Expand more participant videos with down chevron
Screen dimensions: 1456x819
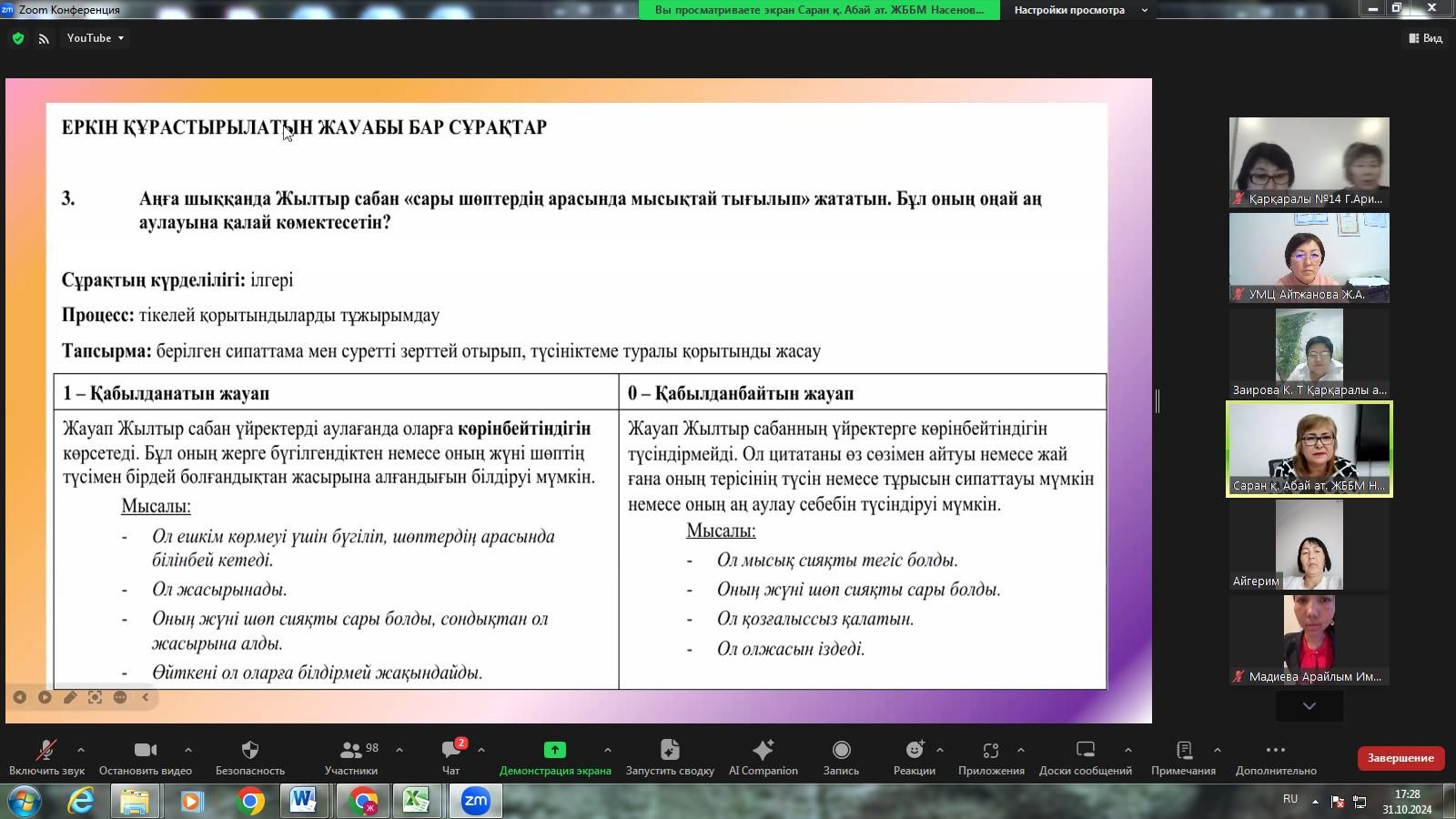point(1309,706)
